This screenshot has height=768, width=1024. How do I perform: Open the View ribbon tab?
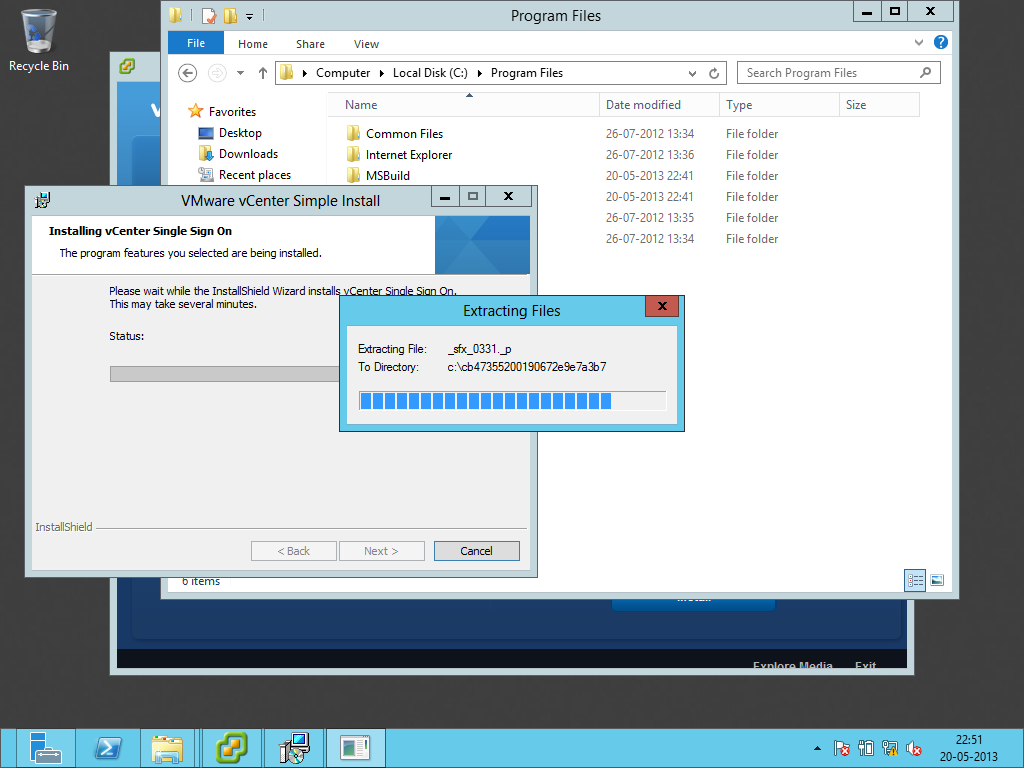tap(366, 44)
